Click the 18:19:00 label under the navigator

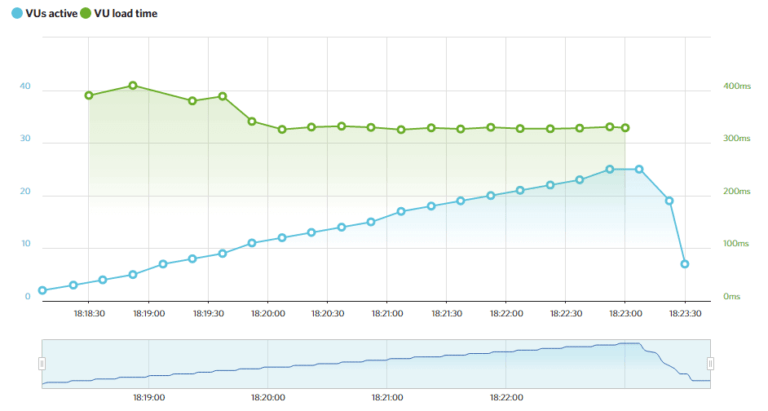pos(148,397)
